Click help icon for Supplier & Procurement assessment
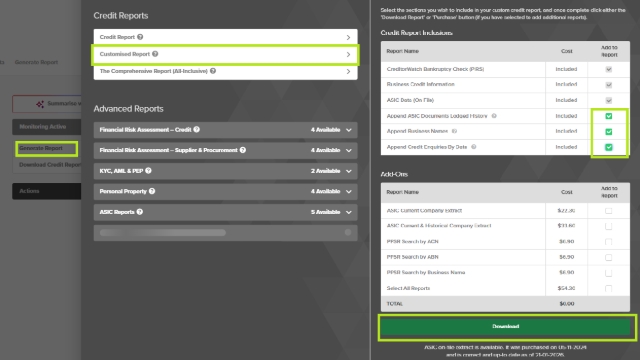This screenshot has width=640, height=360. (242, 150)
